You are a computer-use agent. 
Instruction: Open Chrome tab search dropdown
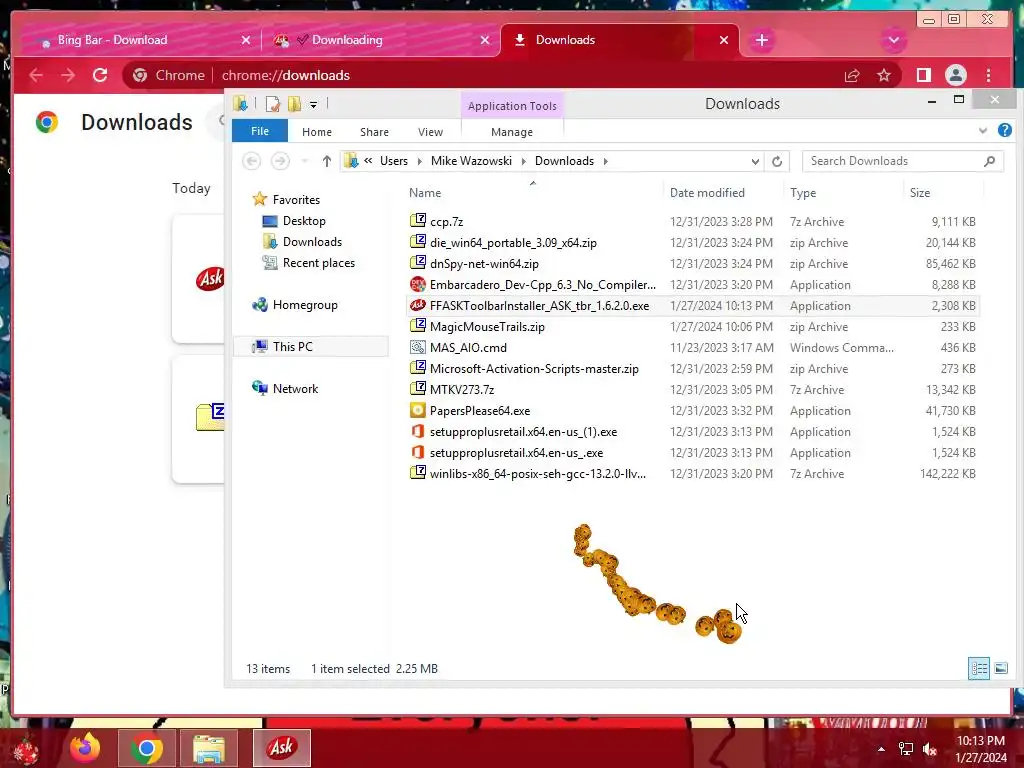coord(894,40)
